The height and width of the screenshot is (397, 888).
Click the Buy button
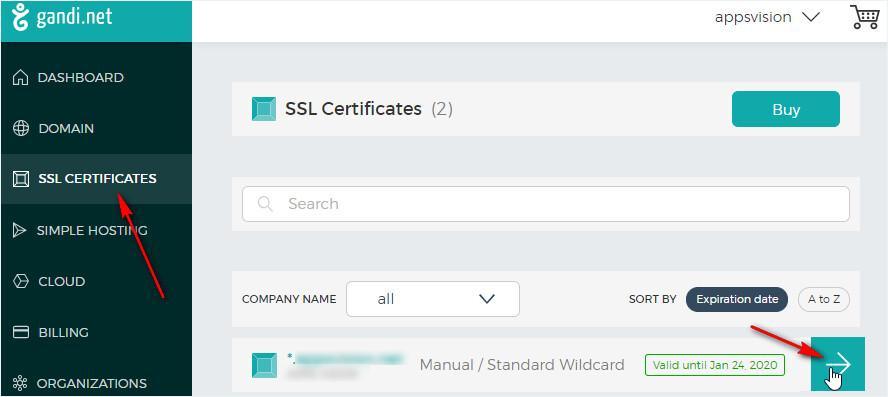[x=785, y=109]
